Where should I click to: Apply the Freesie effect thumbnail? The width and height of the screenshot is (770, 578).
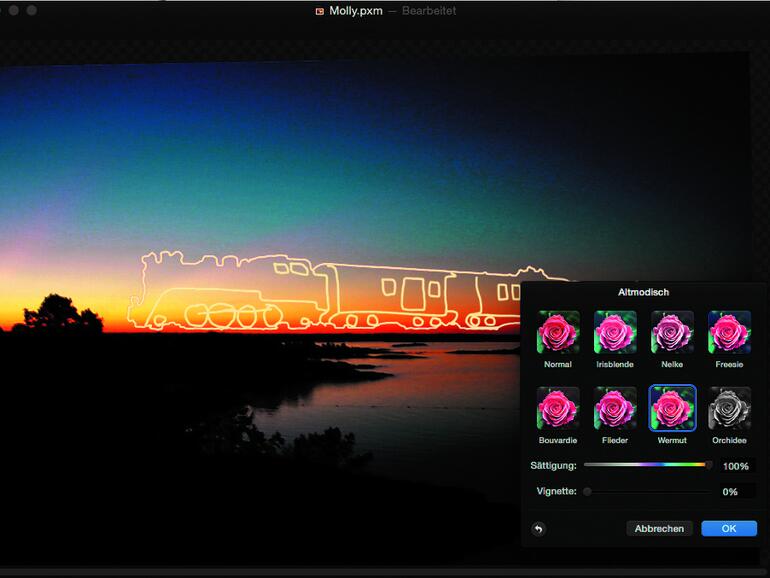coord(729,332)
